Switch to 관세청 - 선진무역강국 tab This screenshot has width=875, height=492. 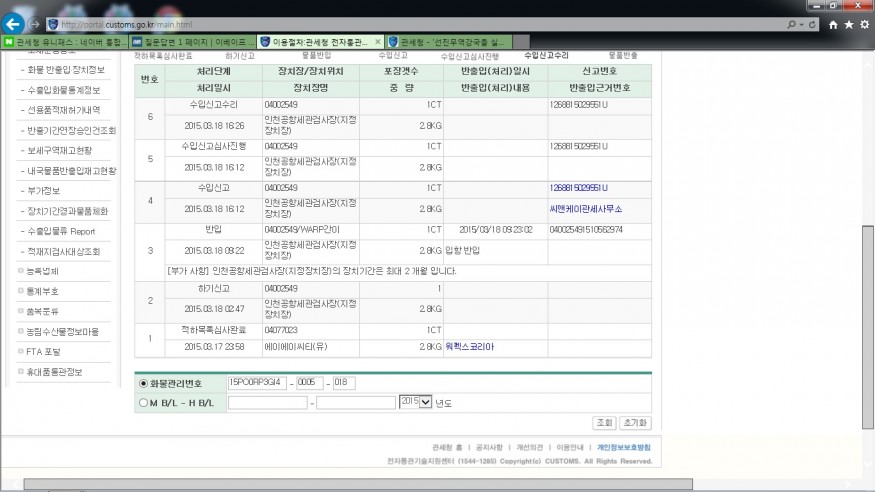pyautogui.click(x=449, y=42)
